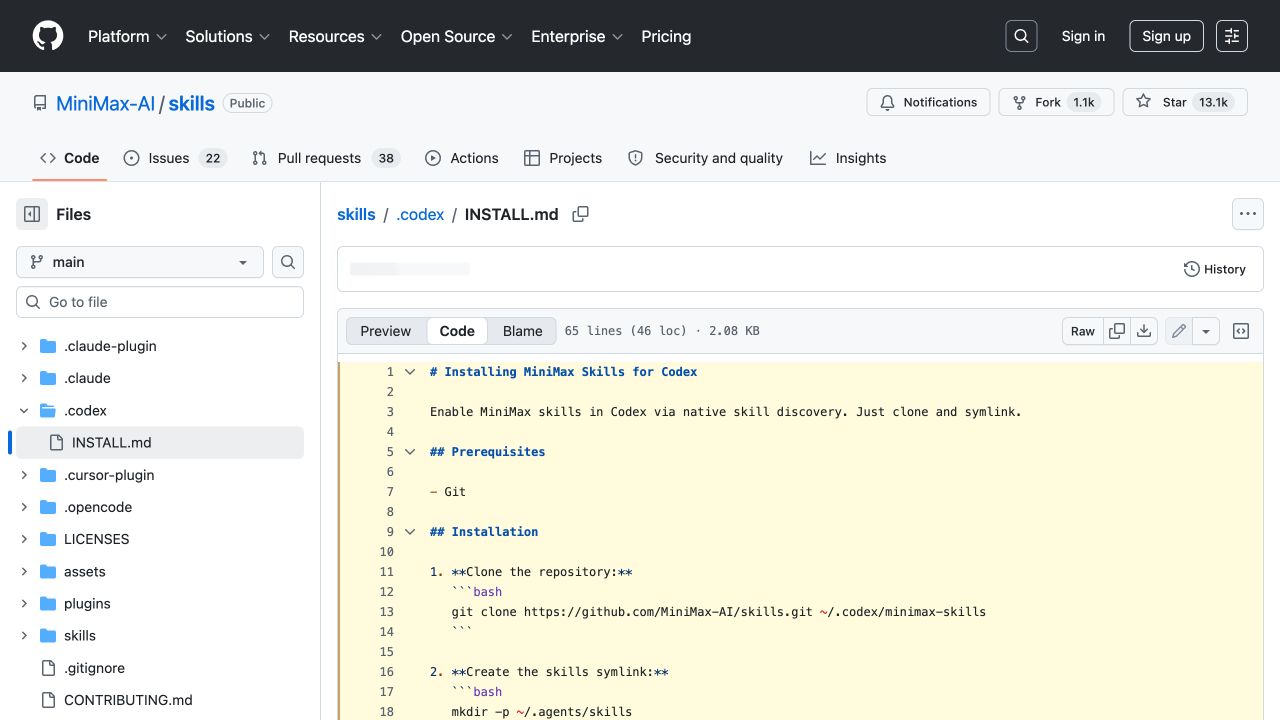The height and width of the screenshot is (720, 1280).
Task: Download raw file icon
Action: point(1145,331)
